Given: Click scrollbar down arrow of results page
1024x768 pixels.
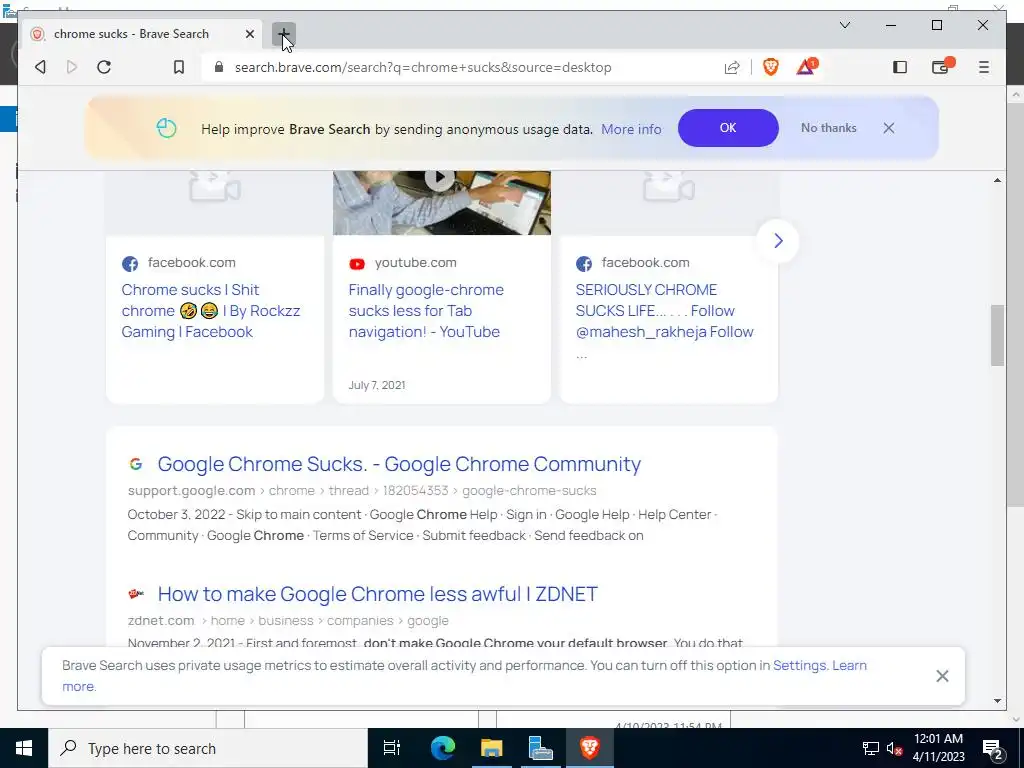Looking at the screenshot, I should 997,701.
